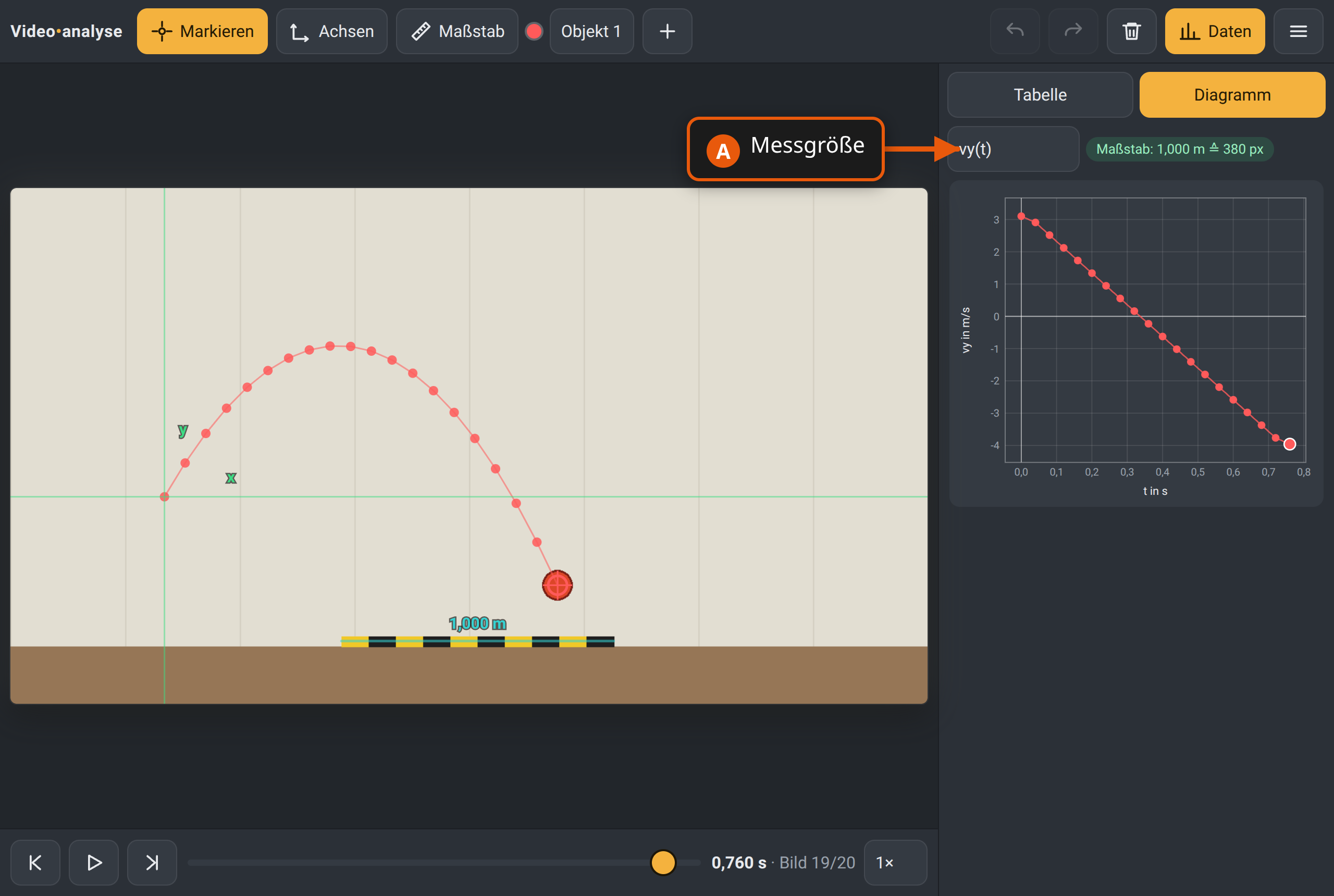Select Objekt 1 button
The width and height of the screenshot is (1334, 896).
[x=591, y=31]
